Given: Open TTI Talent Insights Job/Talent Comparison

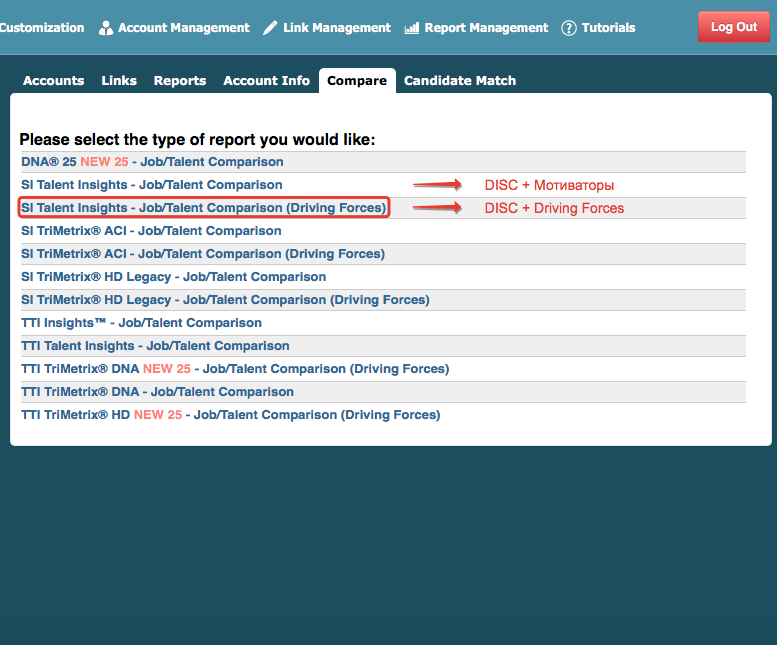Looking at the screenshot, I should (155, 346).
